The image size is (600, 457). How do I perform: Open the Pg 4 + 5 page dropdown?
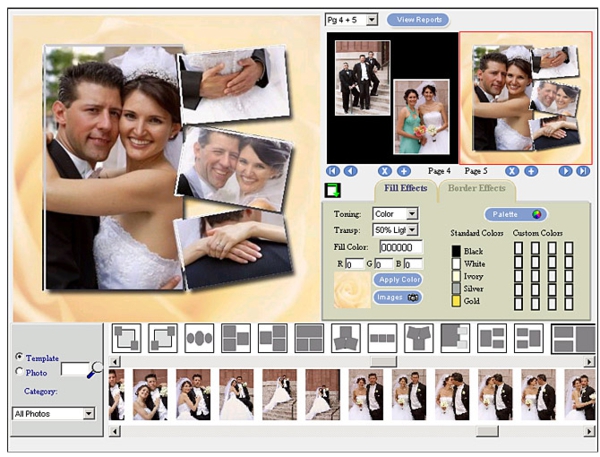click(371, 19)
